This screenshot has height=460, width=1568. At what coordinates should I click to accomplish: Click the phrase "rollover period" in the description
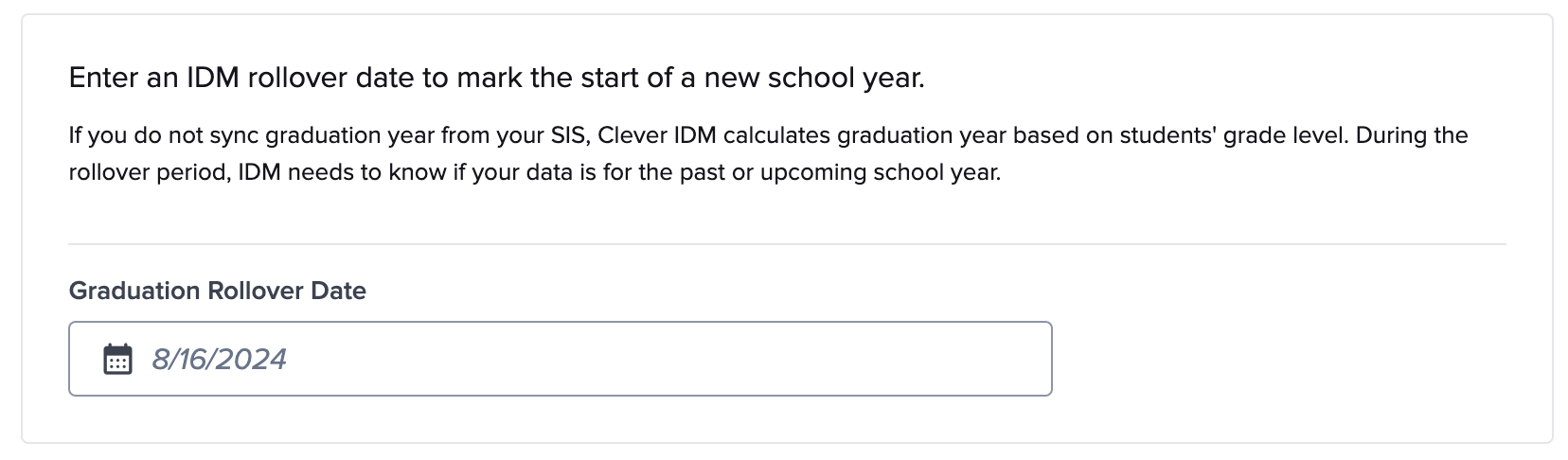(135, 174)
